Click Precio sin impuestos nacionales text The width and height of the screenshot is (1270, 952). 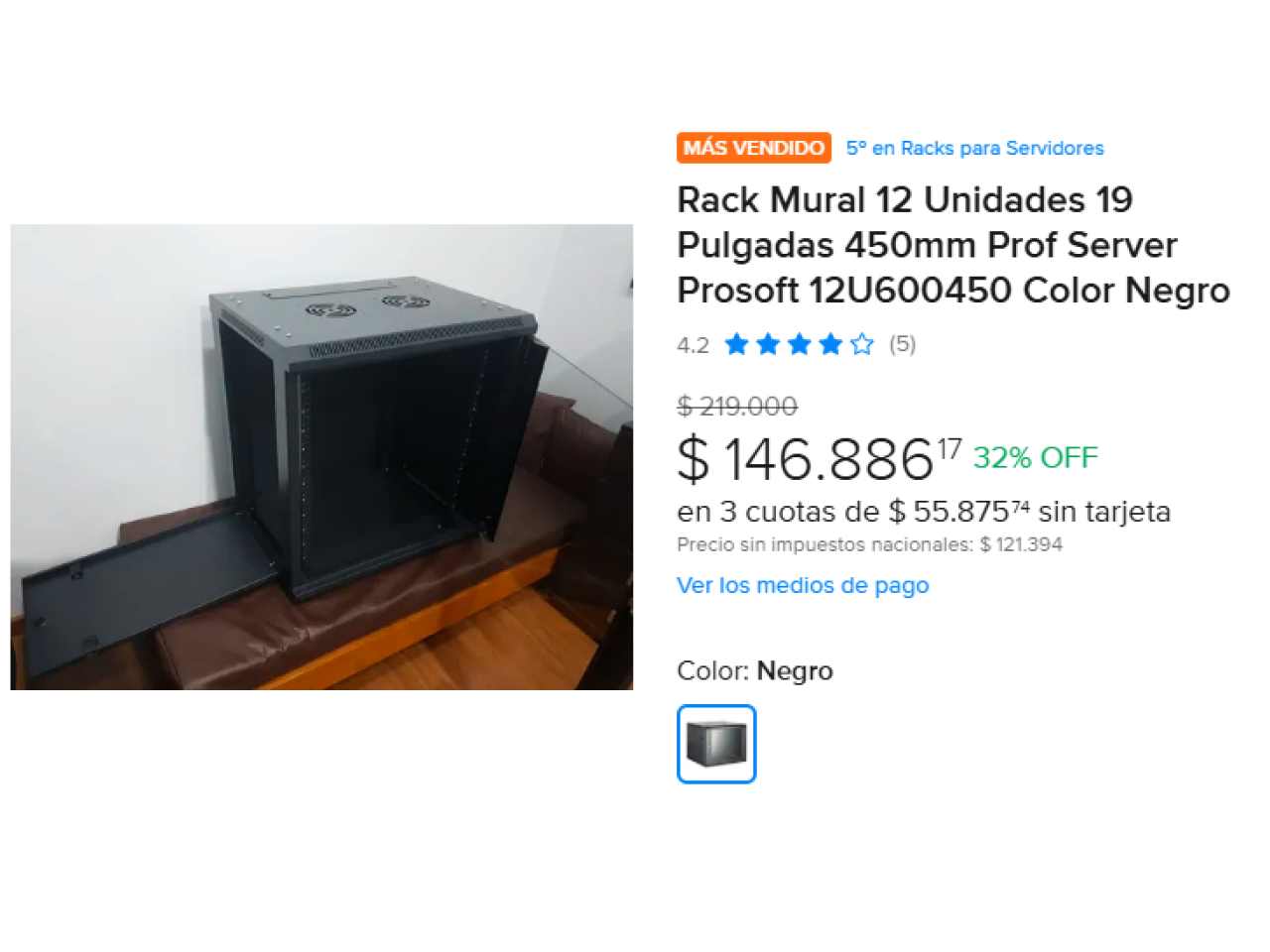[x=869, y=544]
